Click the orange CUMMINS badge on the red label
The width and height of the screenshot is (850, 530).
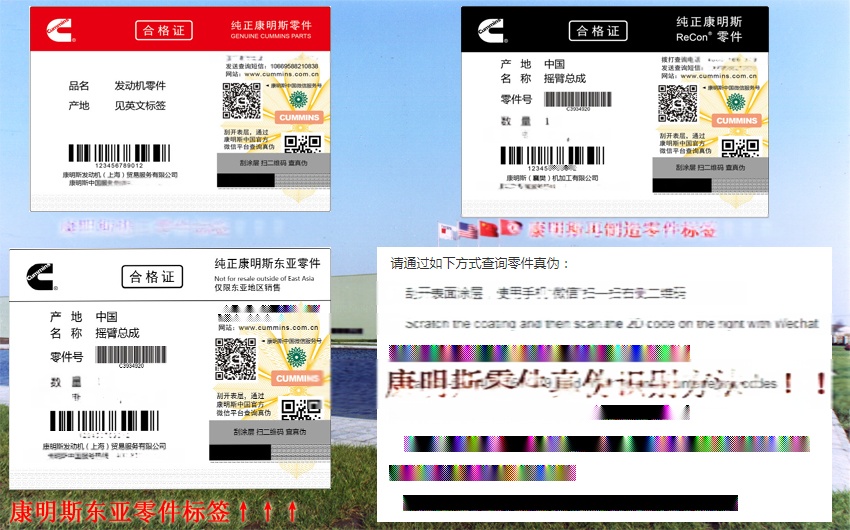coord(299,118)
